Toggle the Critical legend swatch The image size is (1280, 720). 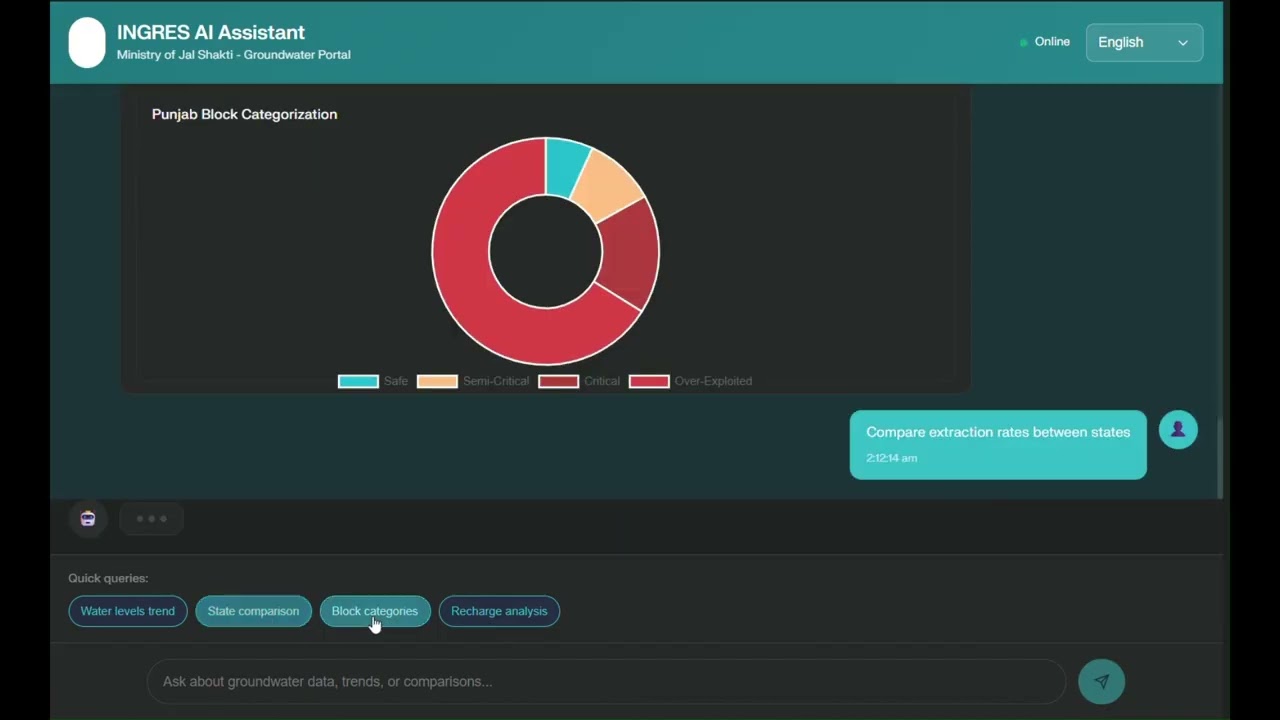point(558,381)
